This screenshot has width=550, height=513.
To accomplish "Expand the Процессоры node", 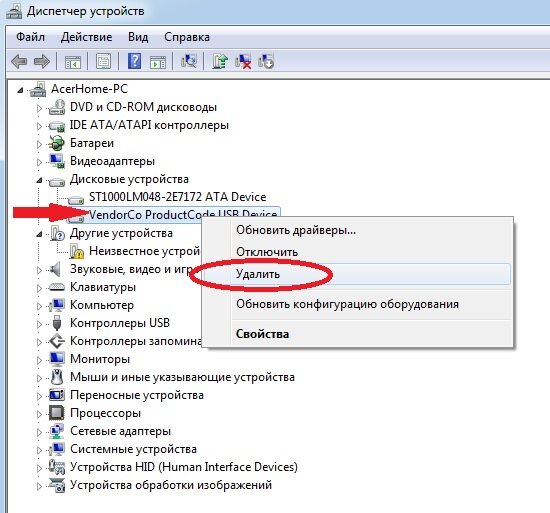I will pos(40,414).
